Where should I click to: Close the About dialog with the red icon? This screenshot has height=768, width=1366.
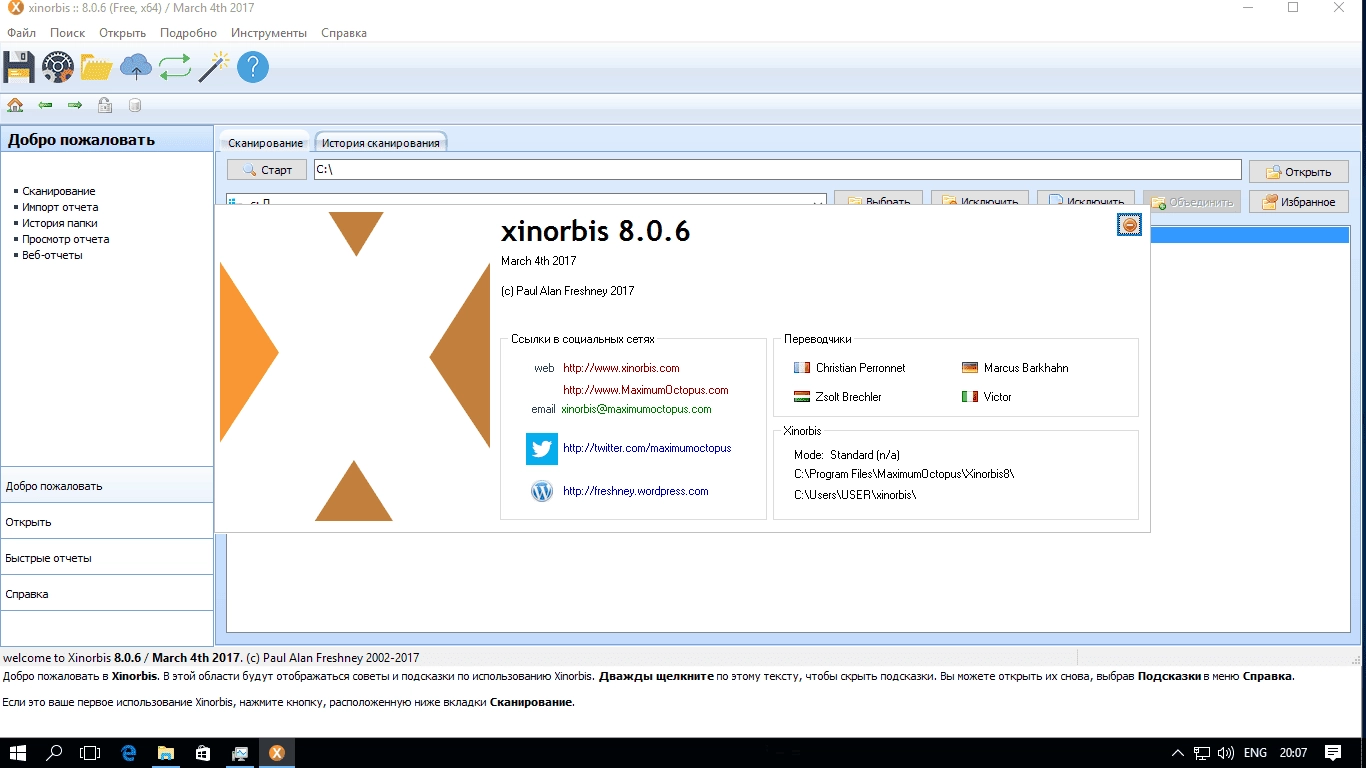[x=1130, y=225]
